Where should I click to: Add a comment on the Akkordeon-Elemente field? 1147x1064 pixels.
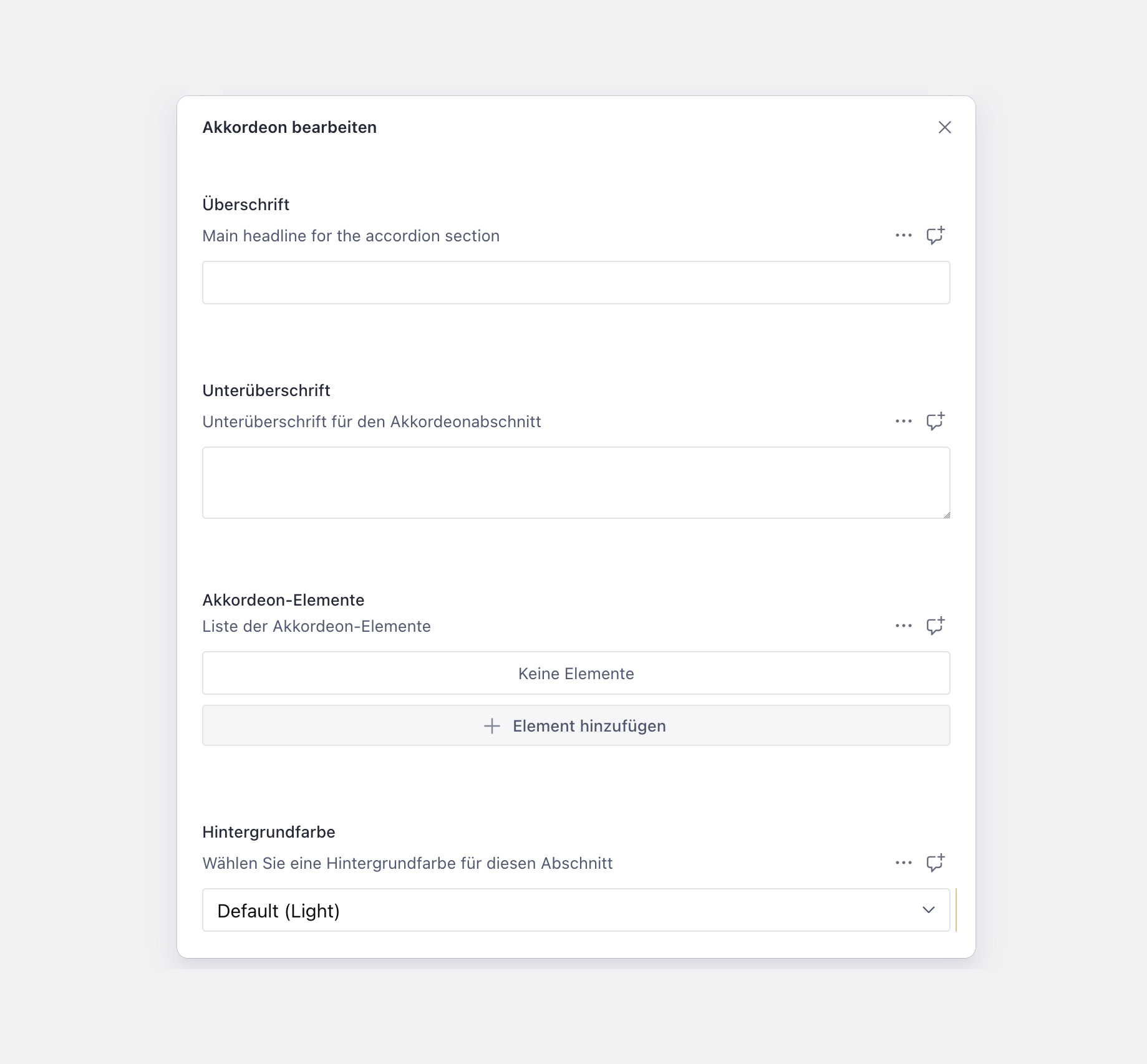(935, 626)
